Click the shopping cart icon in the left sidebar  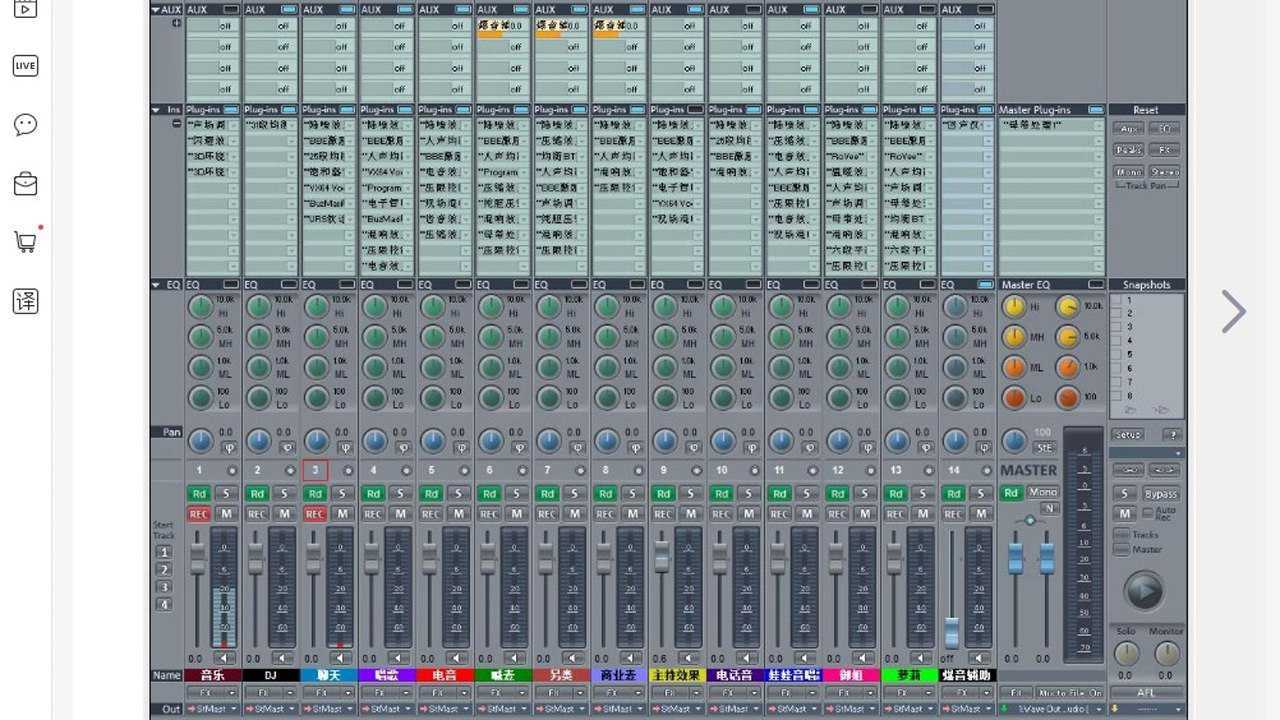(25, 240)
